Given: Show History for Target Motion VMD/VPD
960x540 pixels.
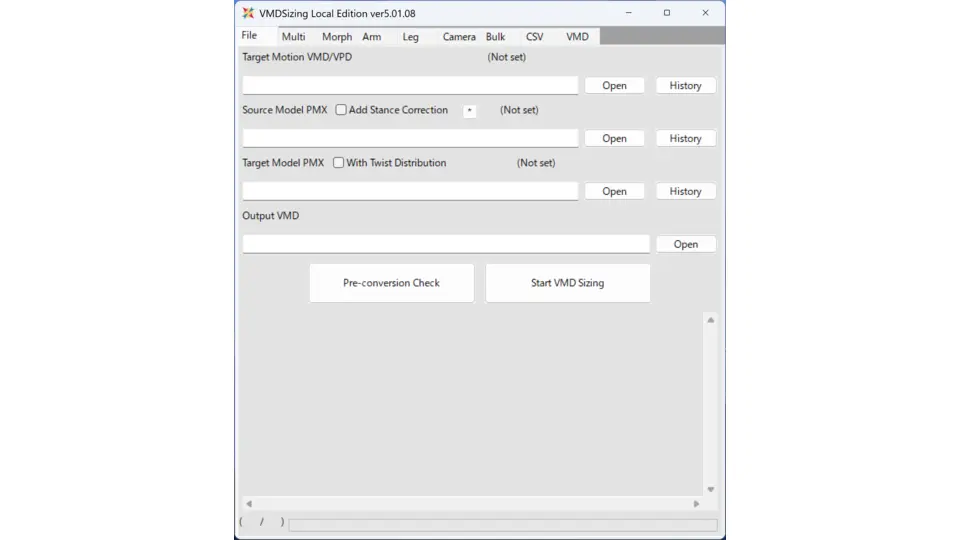Looking at the screenshot, I should click(685, 86).
